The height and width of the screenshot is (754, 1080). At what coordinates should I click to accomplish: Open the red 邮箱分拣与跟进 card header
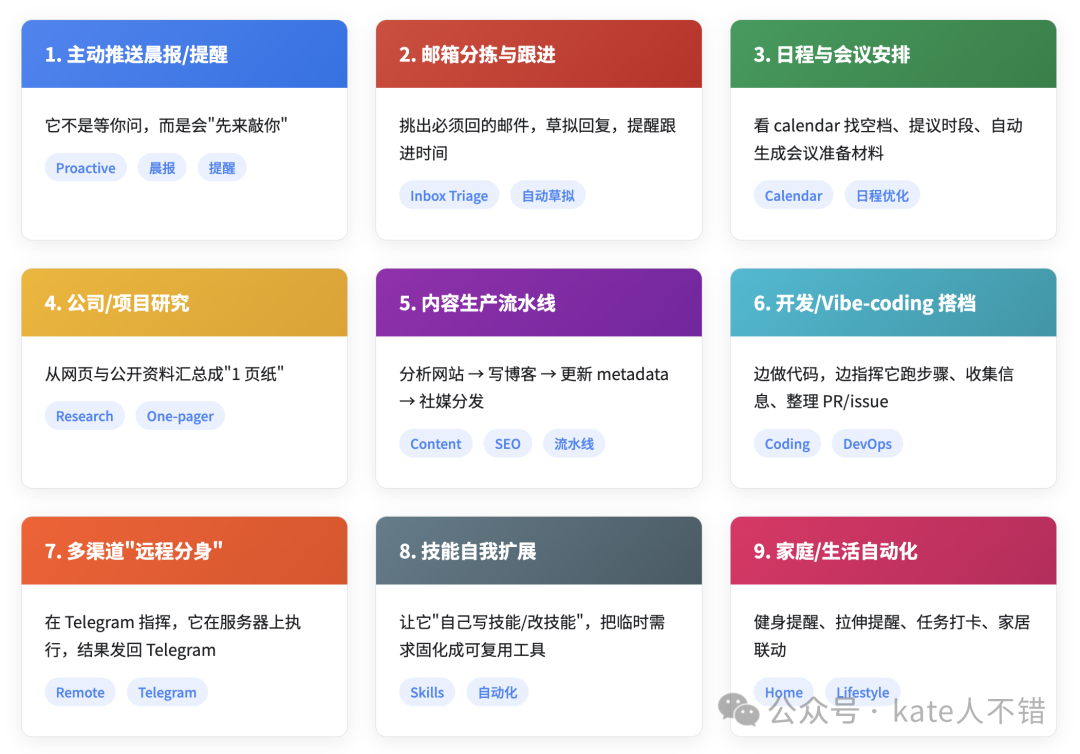tap(538, 54)
